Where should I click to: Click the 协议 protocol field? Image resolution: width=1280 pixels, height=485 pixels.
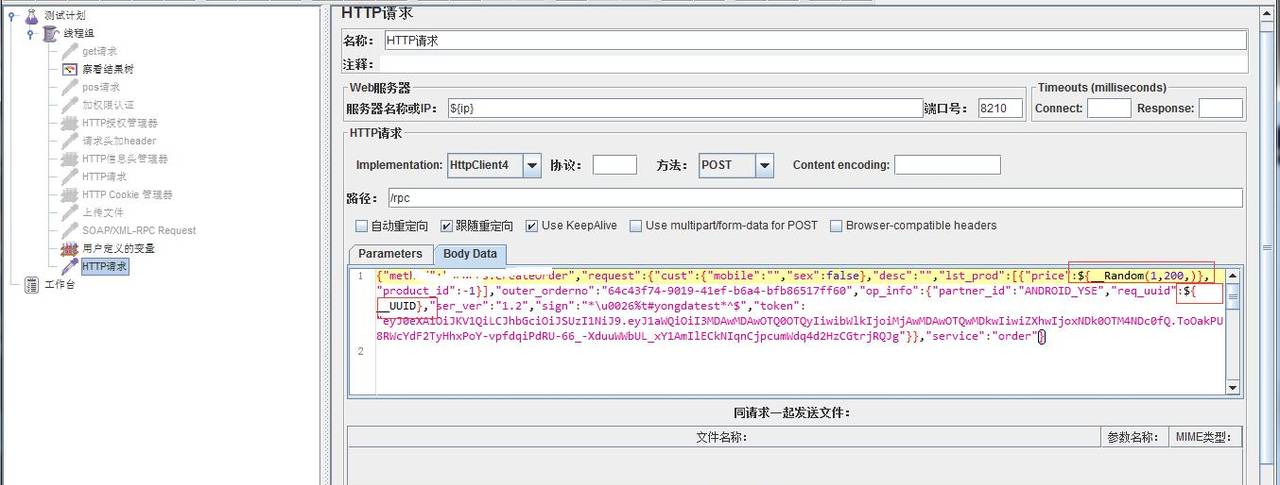click(615, 165)
